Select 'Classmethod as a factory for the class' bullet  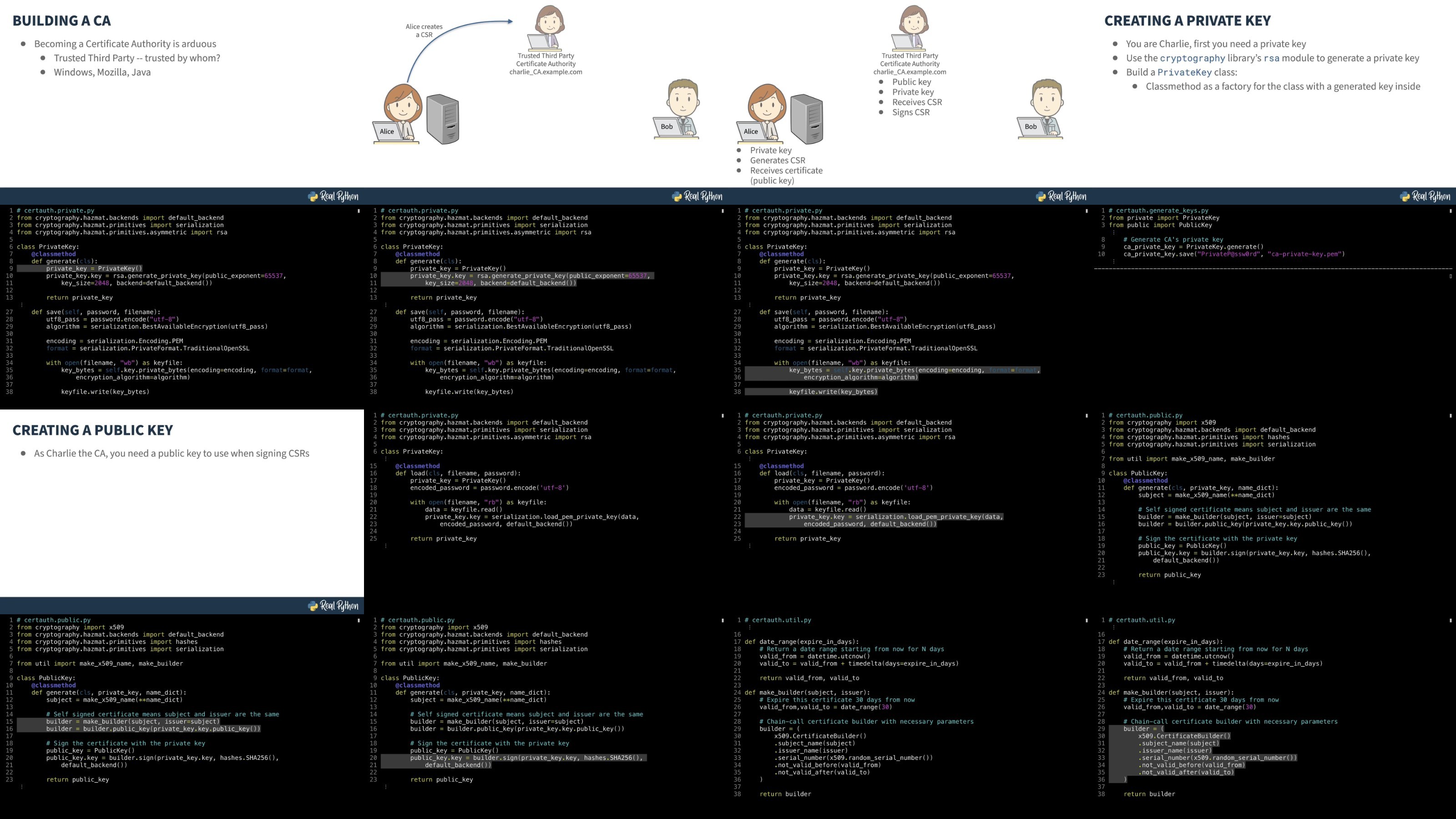click(x=1283, y=86)
